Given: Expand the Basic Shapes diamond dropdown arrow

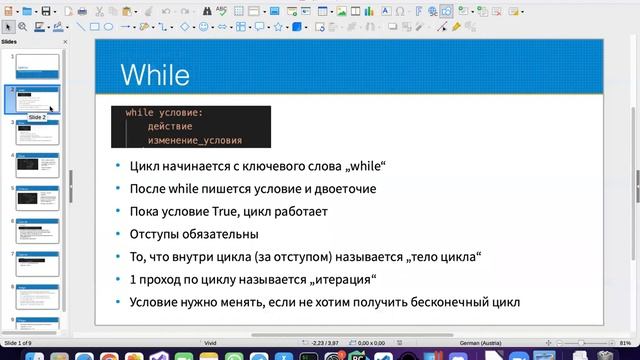Looking at the screenshot, I should 193,27.
